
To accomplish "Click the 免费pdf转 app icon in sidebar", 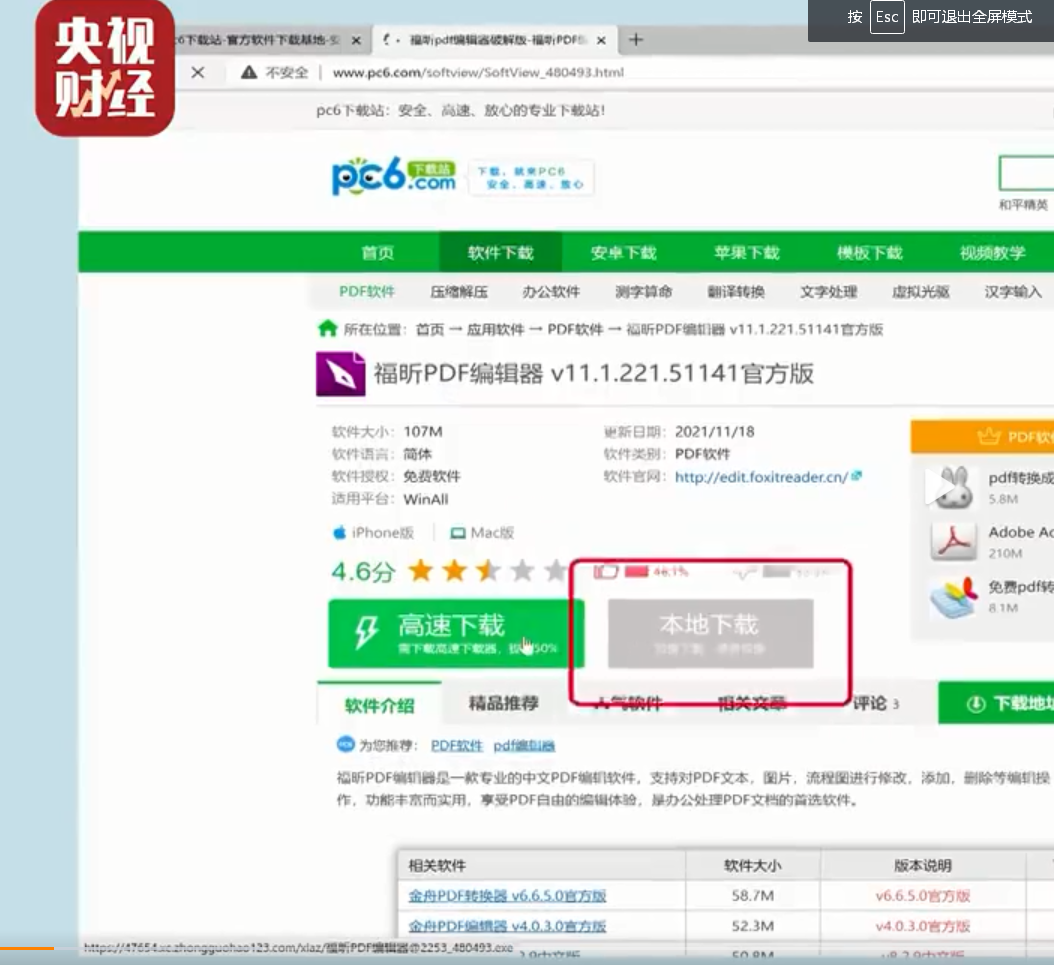I will pos(953,596).
